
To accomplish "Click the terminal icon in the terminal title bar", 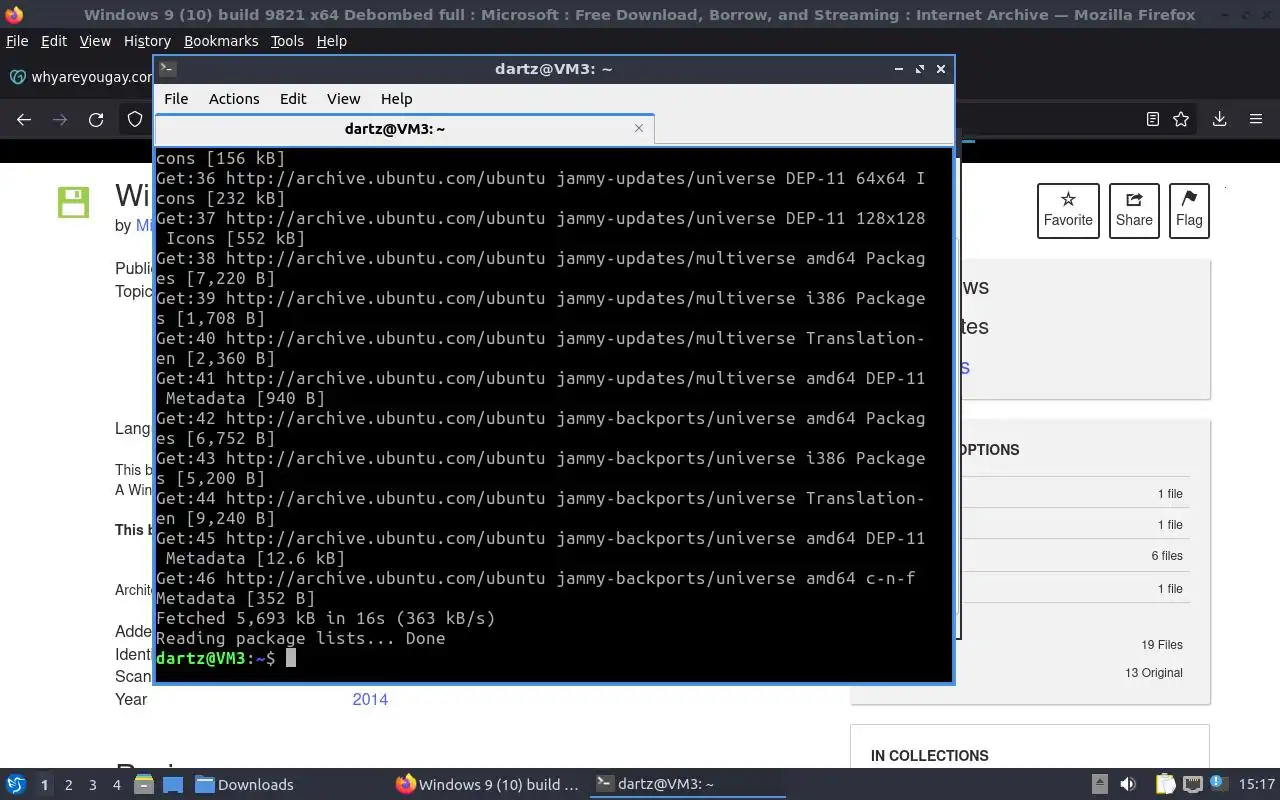I will 168,69.
